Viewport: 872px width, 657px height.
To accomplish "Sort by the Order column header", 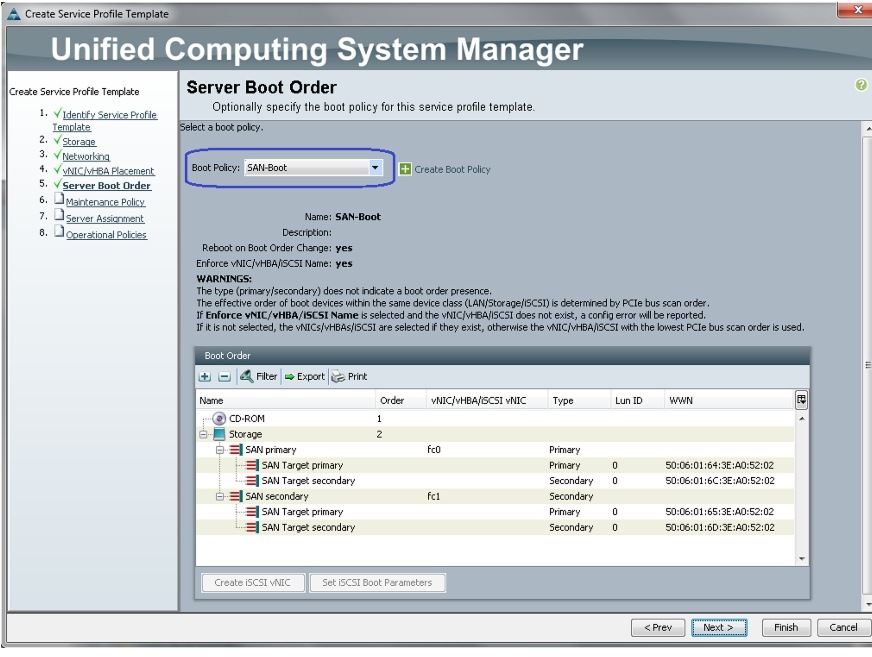I will 400,401.
